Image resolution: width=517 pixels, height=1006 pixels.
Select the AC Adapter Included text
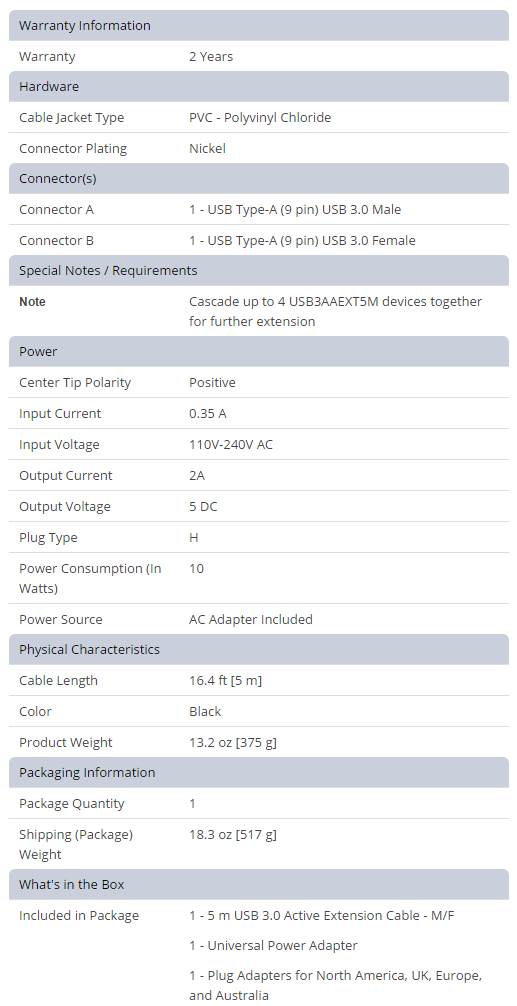pos(251,619)
